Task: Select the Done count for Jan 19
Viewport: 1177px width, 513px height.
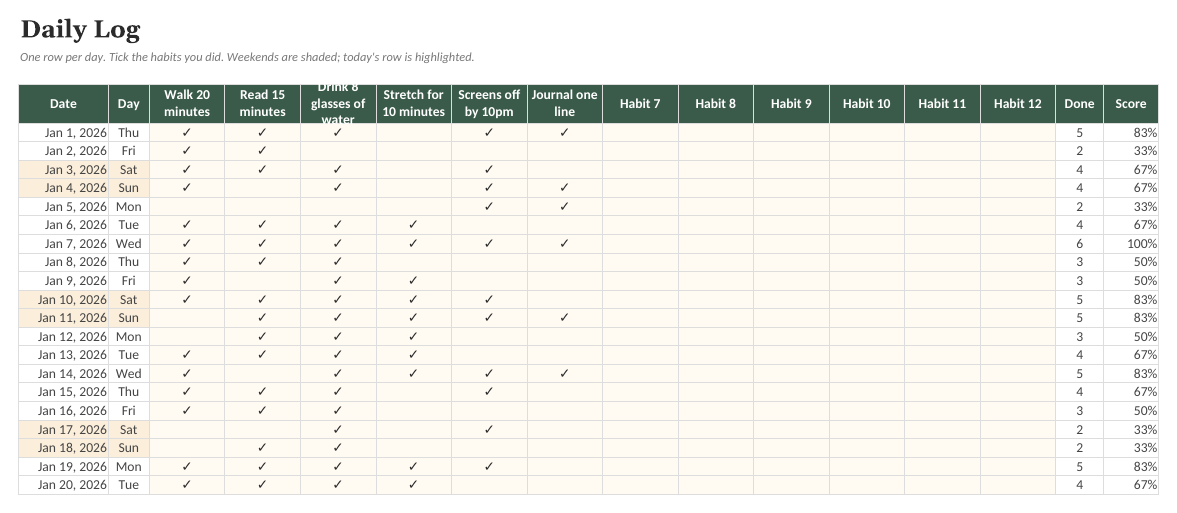Action: click(x=1079, y=466)
